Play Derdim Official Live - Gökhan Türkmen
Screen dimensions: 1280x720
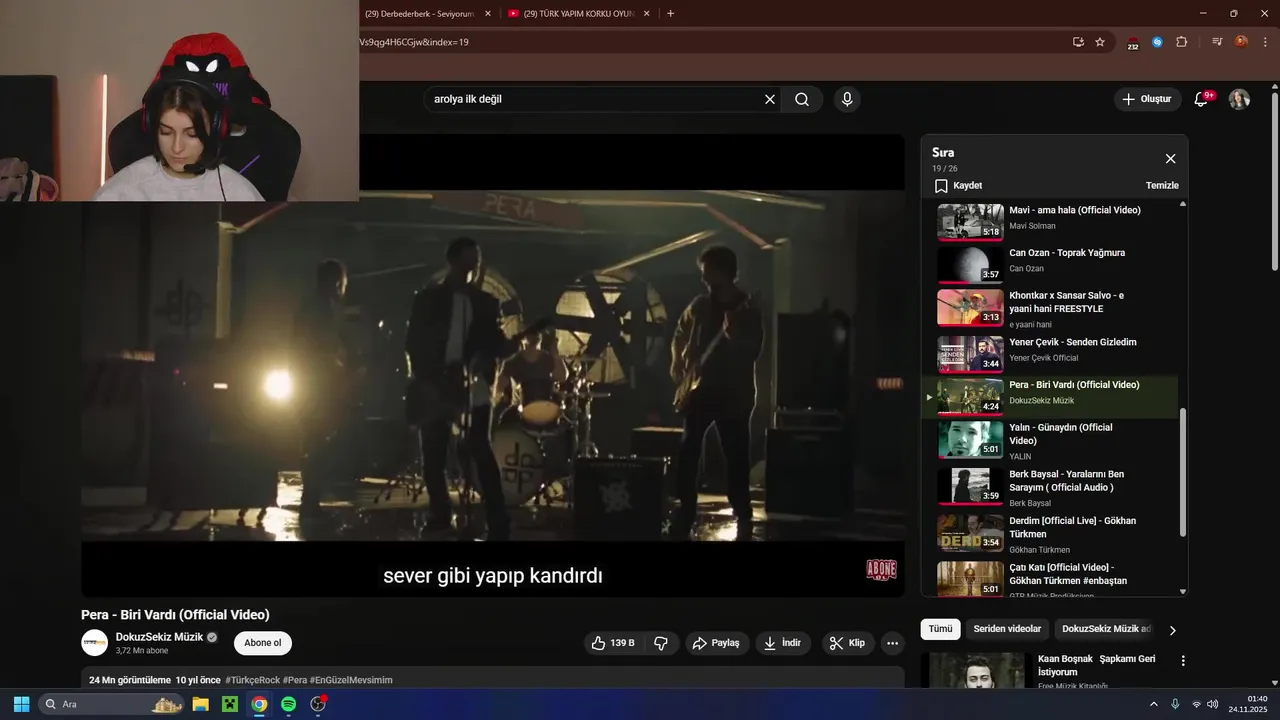1050,534
